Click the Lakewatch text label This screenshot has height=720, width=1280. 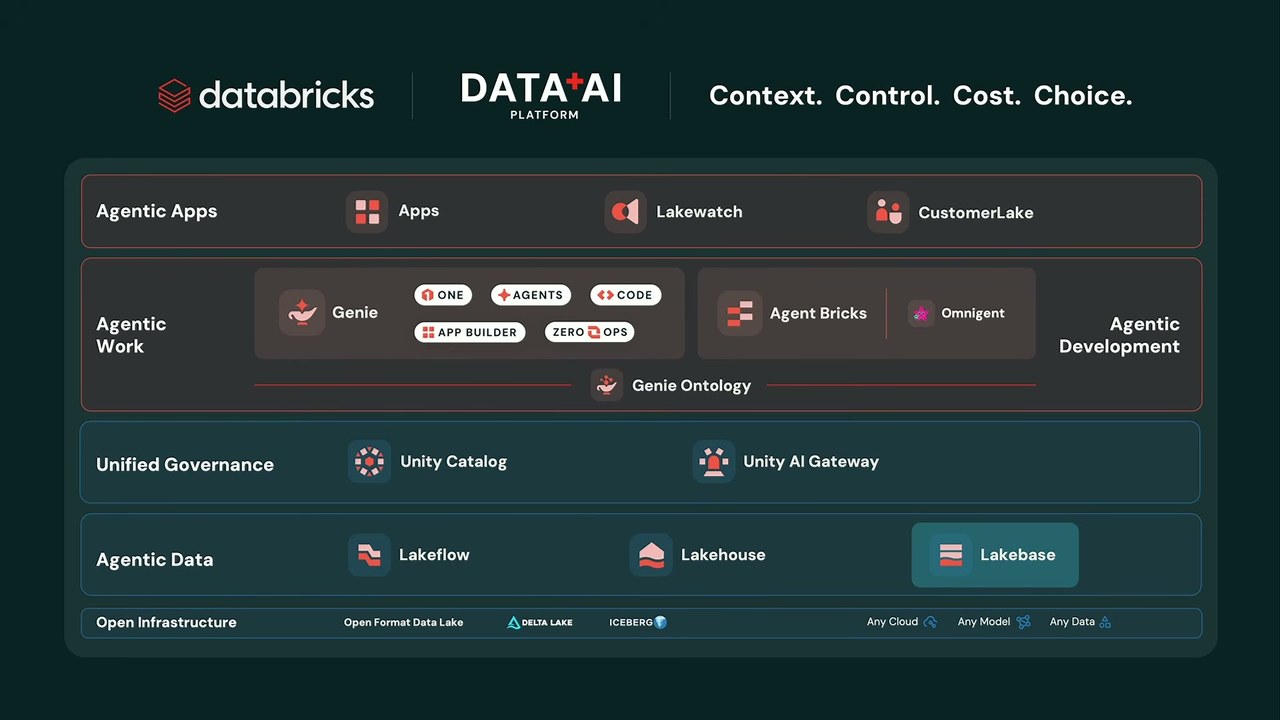699,212
